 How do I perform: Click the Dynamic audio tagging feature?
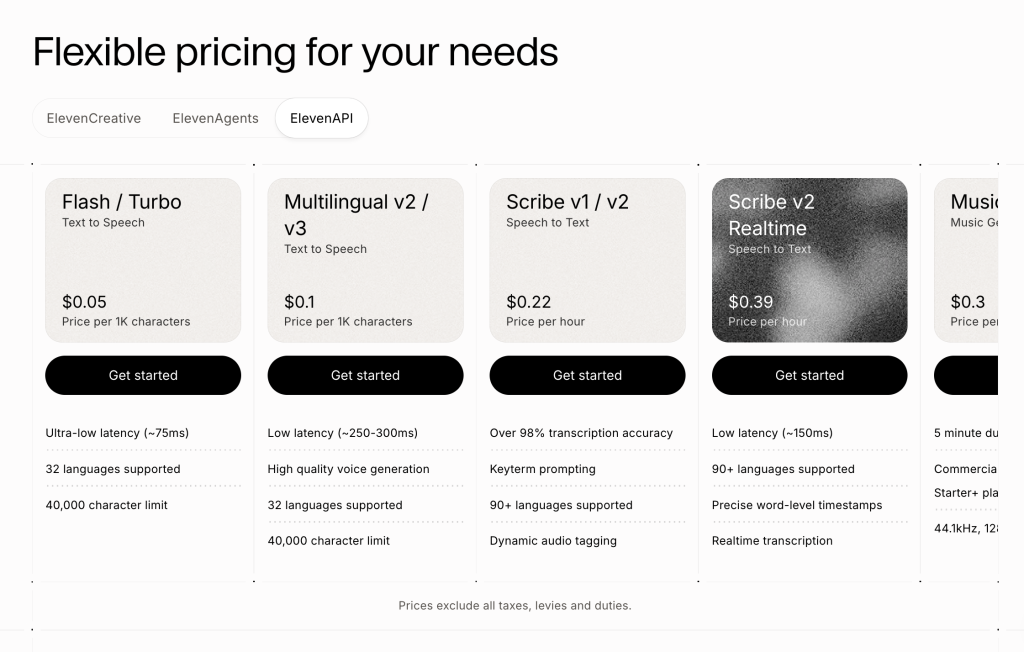[x=553, y=541]
